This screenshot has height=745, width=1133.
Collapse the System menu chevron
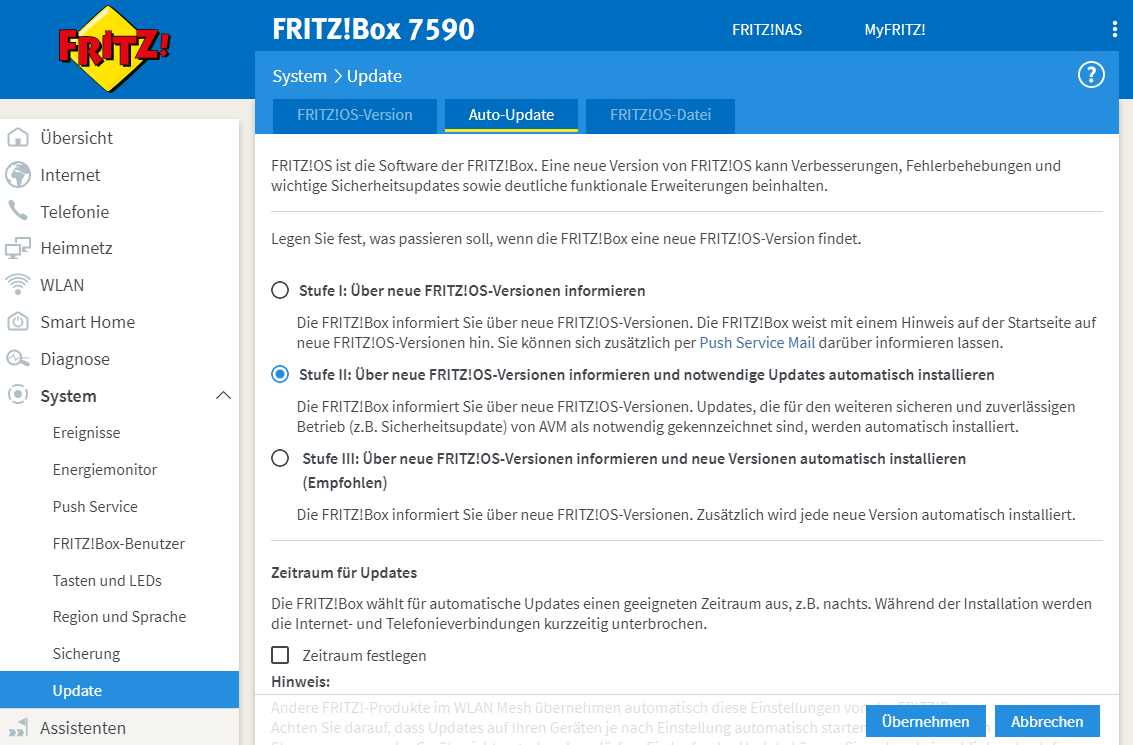coord(223,396)
